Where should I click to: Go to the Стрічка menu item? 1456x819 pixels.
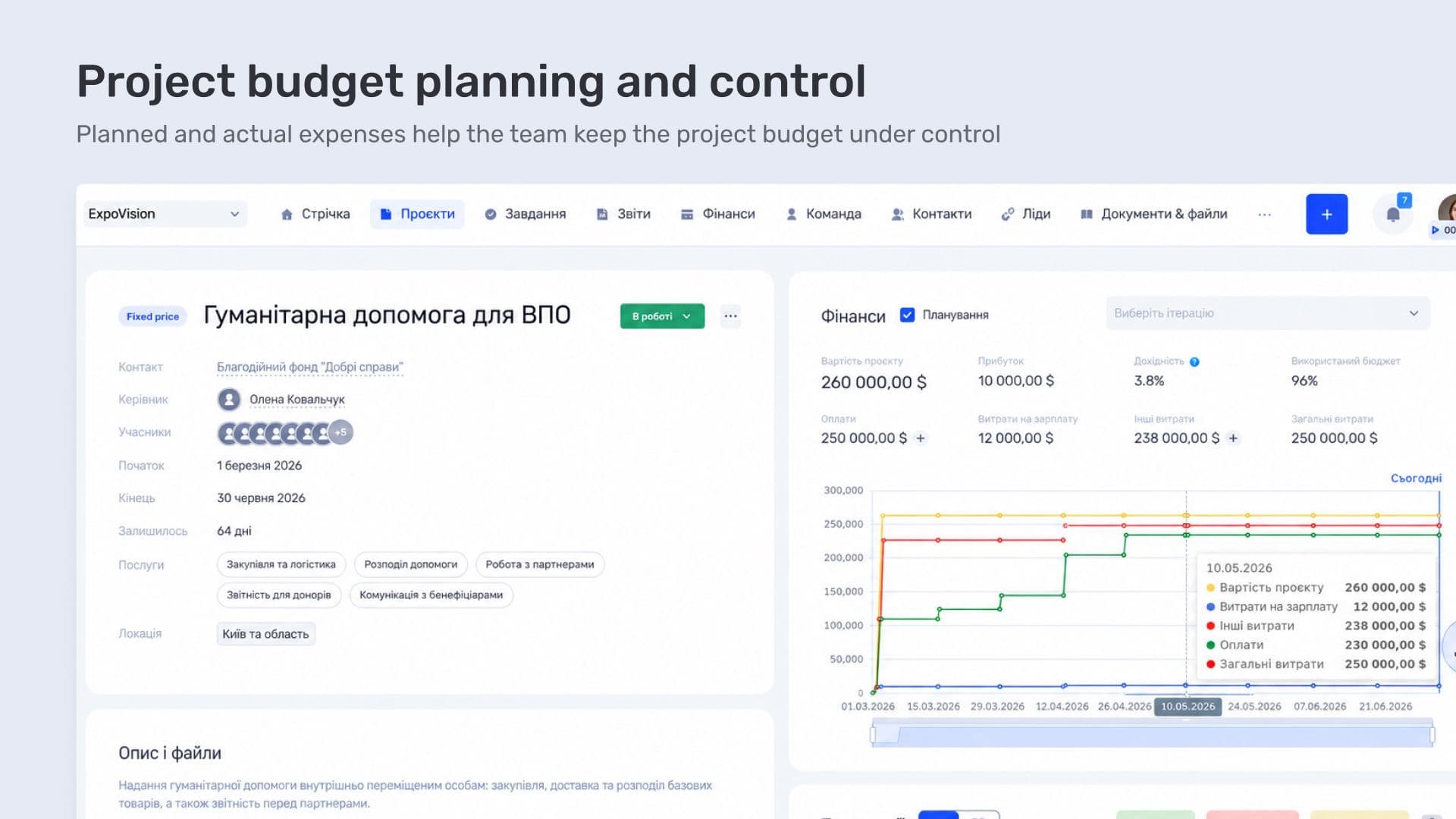click(x=315, y=214)
